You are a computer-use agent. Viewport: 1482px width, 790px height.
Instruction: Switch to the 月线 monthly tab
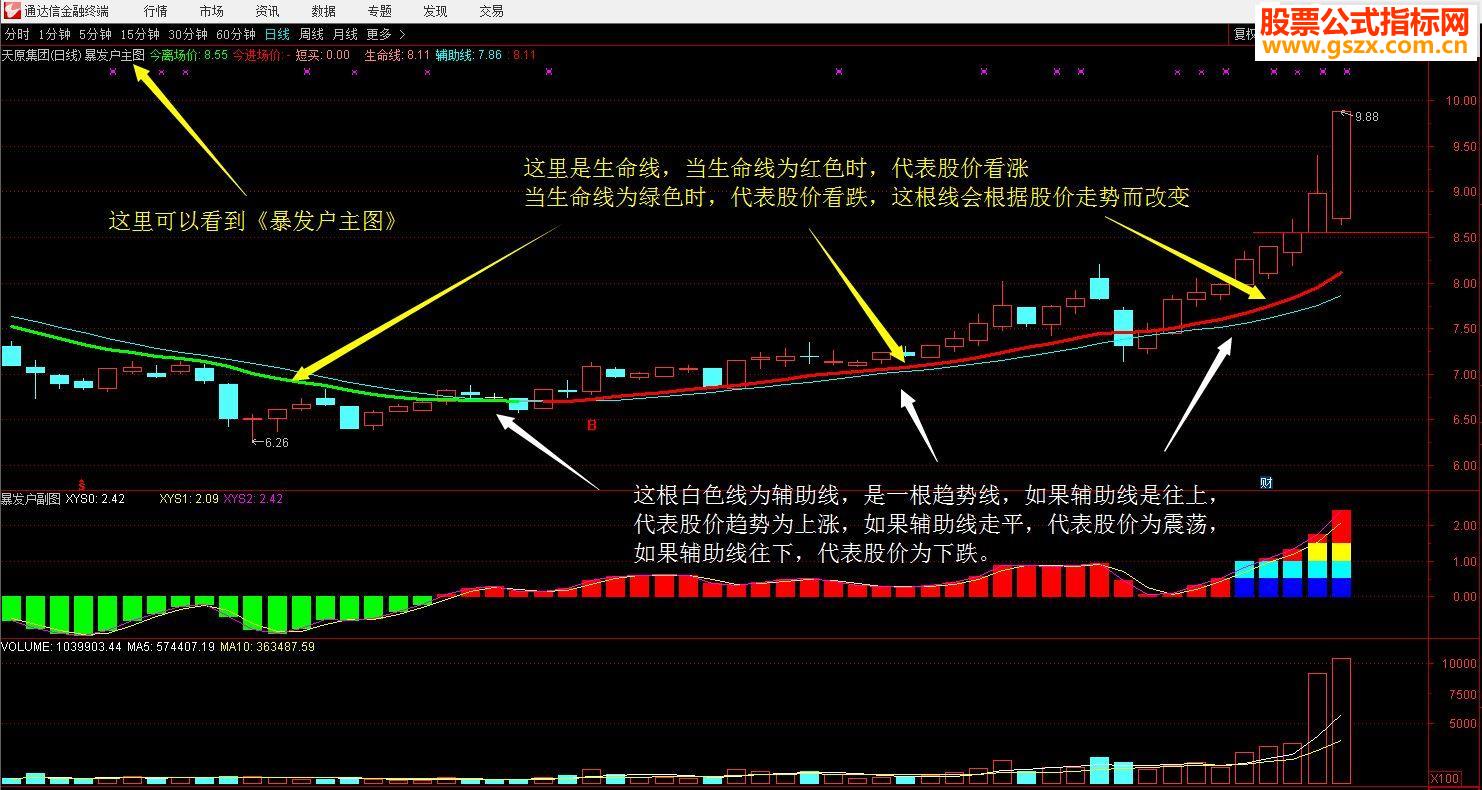pyautogui.click(x=345, y=34)
